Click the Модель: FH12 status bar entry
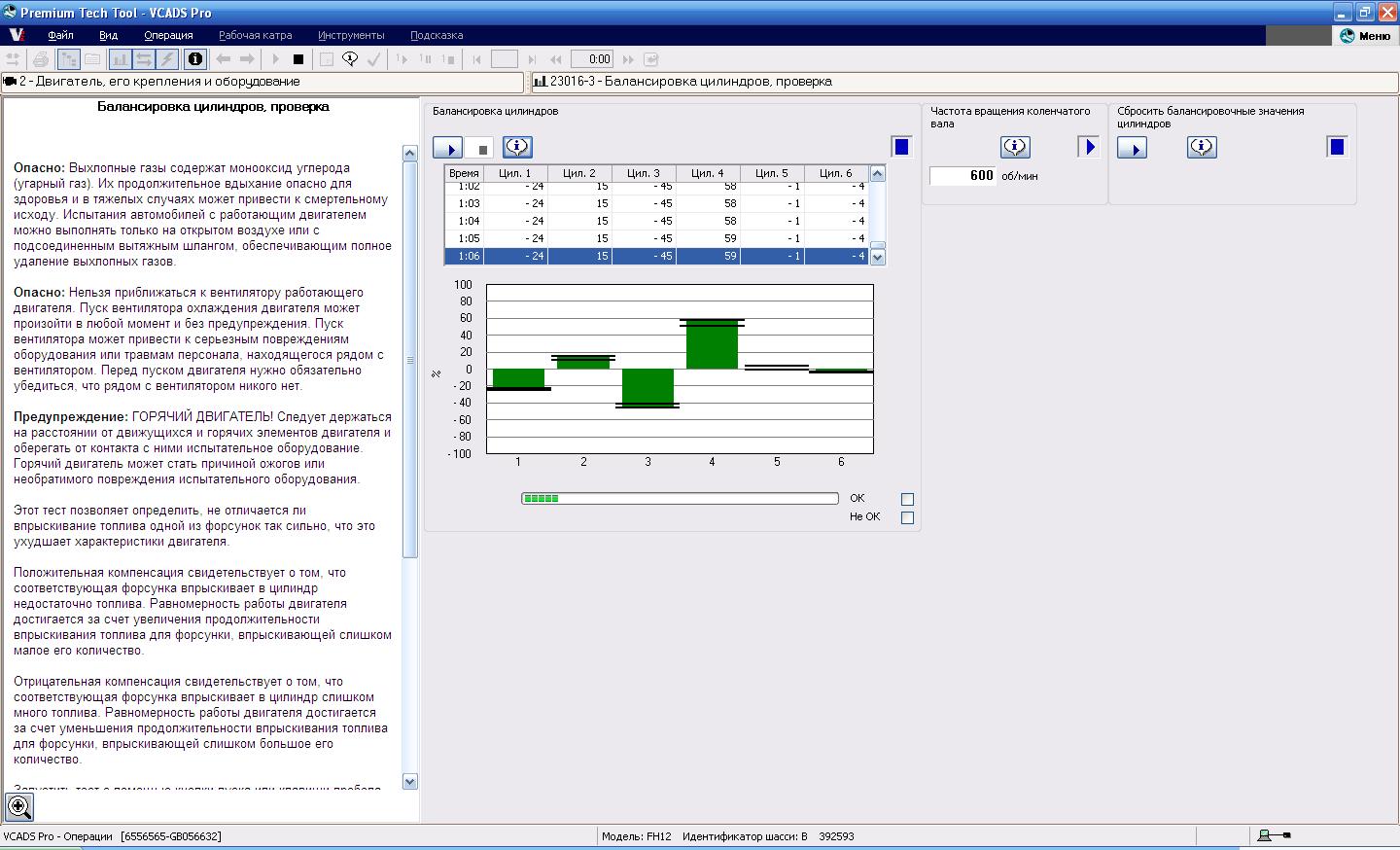 point(636,836)
